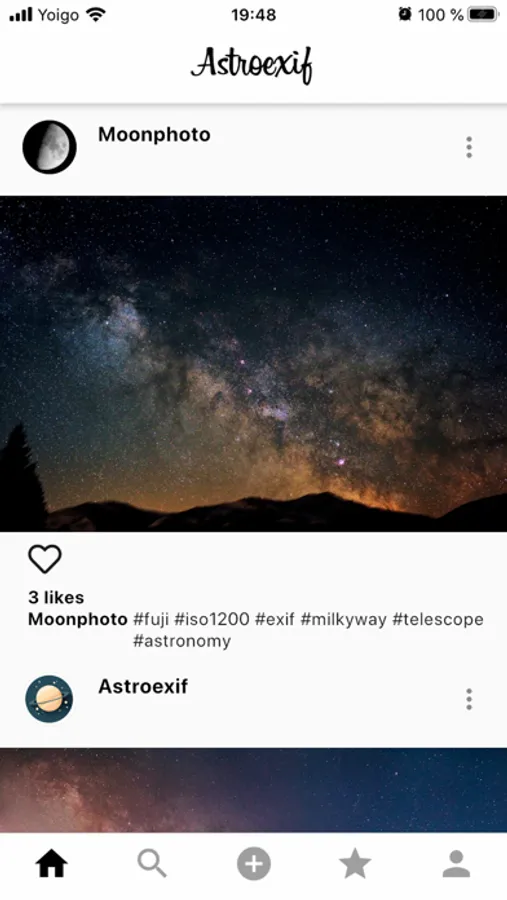The width and height of the screenshot is (507, 900).
Task: Open the Astroexif username in the post header
Action: click(143, 686)
